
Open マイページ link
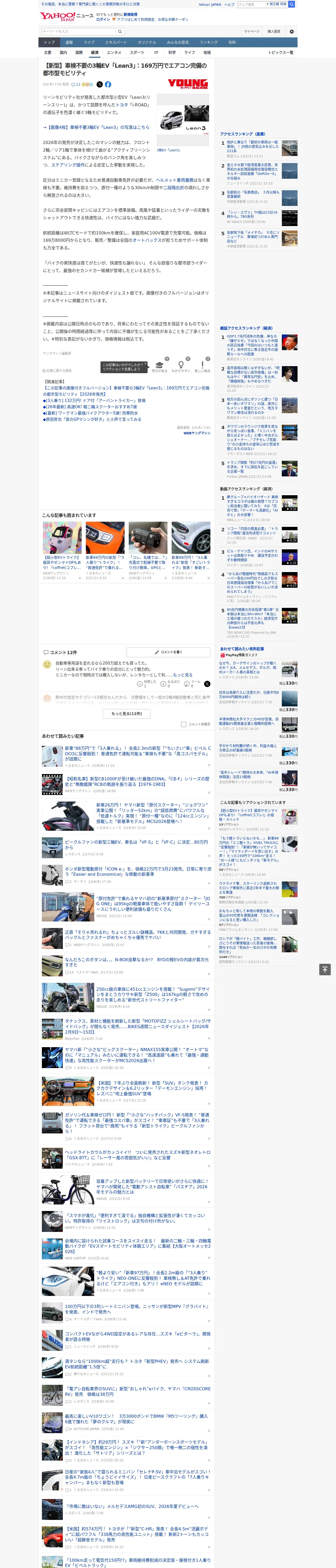point(252,32)
